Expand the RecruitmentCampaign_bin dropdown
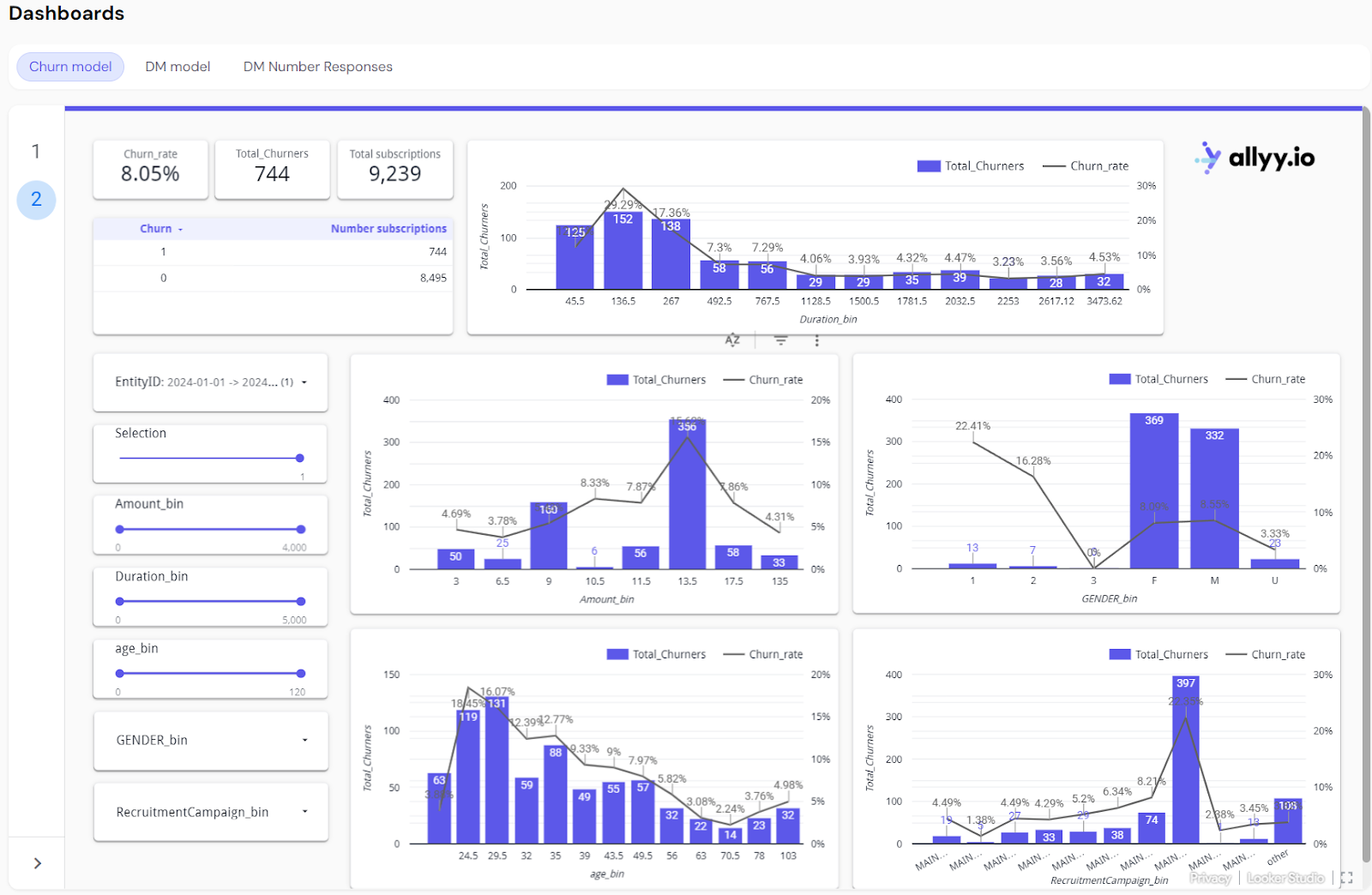 tap(210, 812)
